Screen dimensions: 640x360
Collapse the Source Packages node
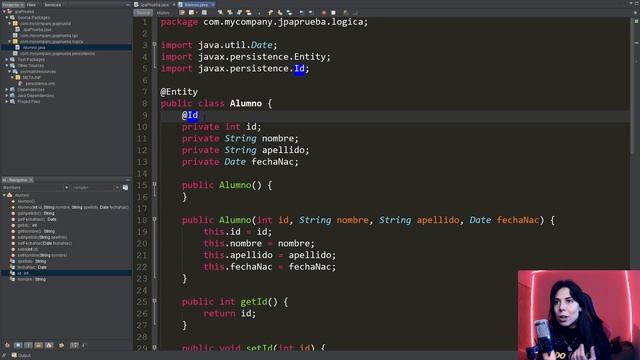(7, 18)
